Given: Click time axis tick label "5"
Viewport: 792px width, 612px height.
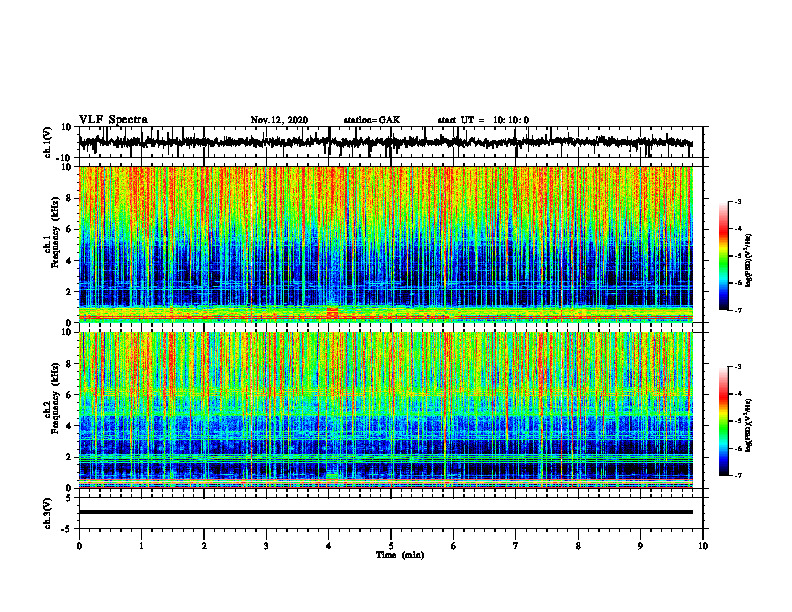Looking at the screenshot, I should (x=391, y=546).
